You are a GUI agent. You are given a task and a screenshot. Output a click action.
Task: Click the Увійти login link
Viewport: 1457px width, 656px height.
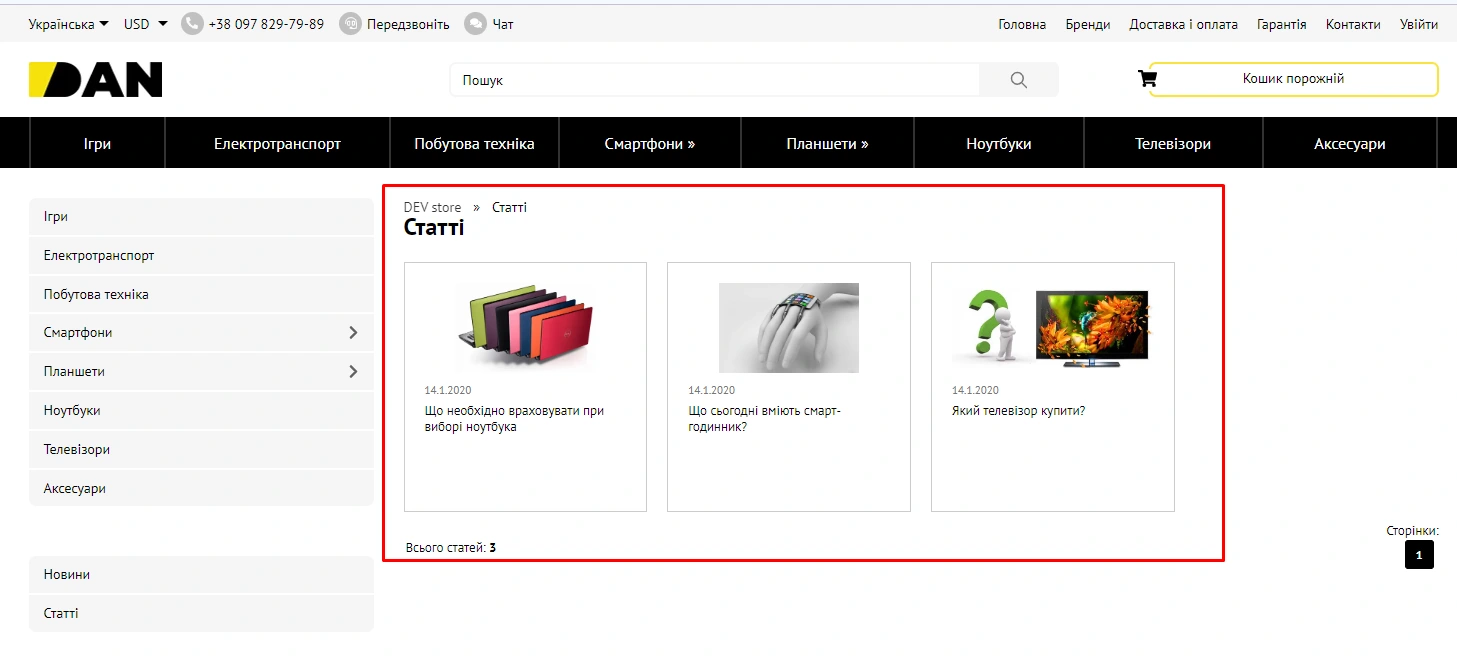[x=1418, y=24]
